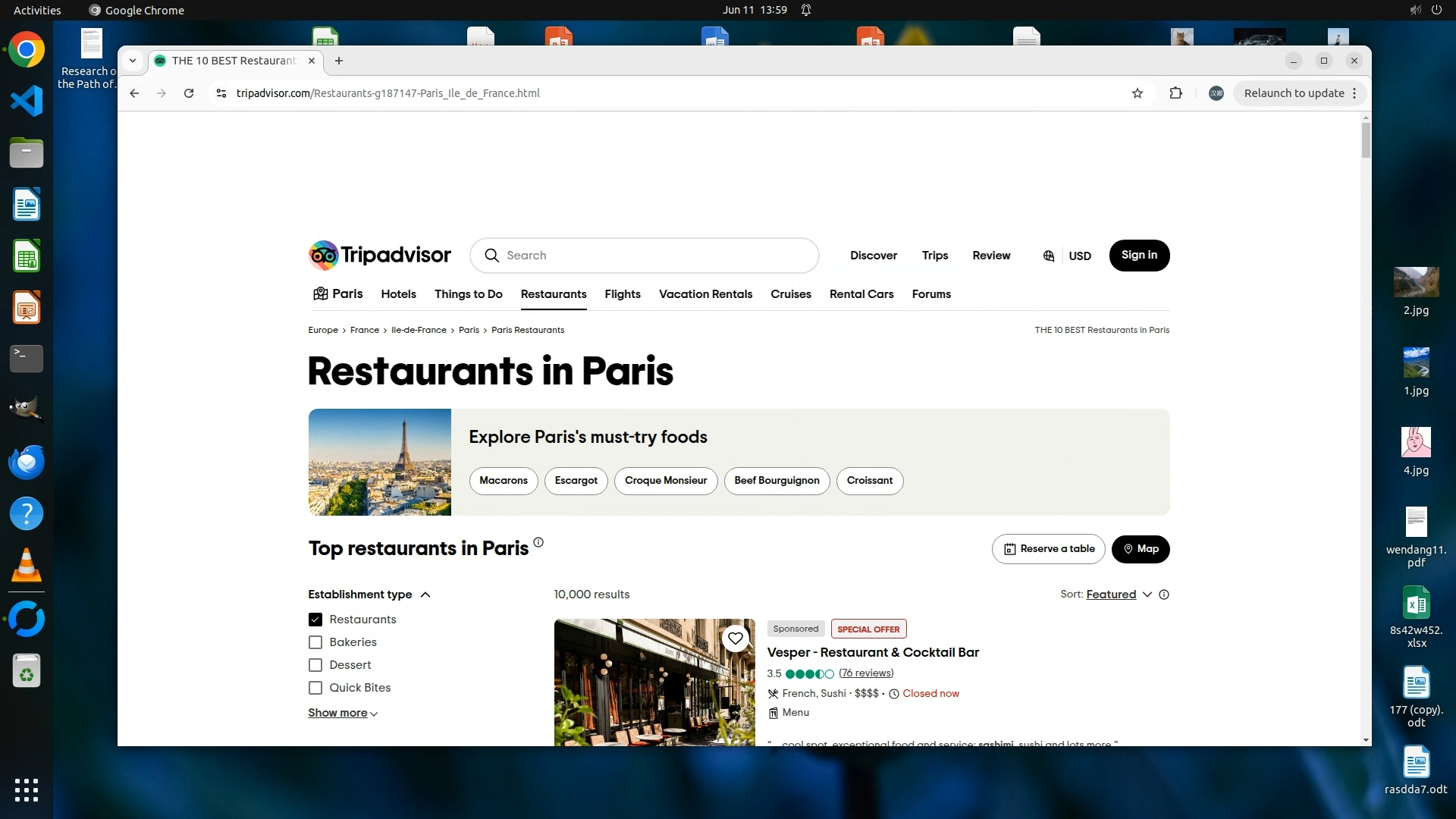Click the bookmark star in address bar

tap(1137, 93)
